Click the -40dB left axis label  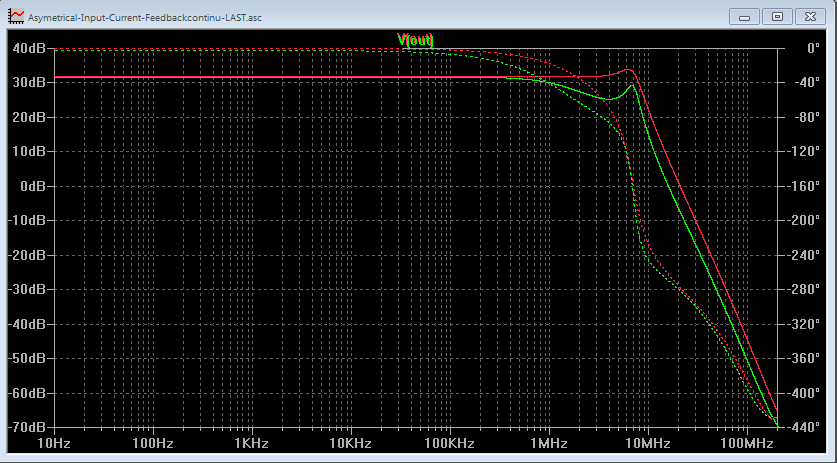[x=27, y=324]
